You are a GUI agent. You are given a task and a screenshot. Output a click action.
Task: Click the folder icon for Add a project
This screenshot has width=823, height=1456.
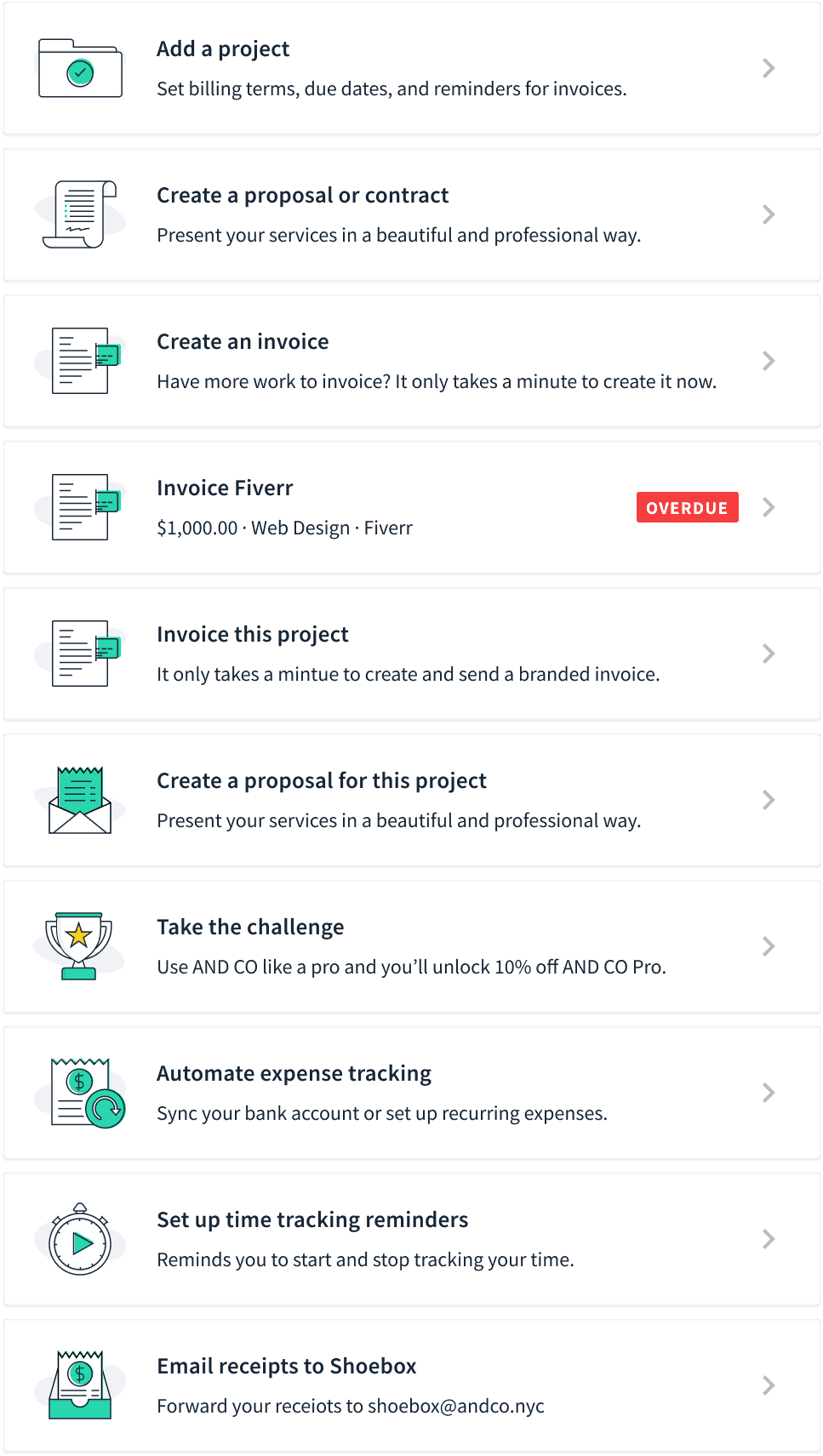80,68
